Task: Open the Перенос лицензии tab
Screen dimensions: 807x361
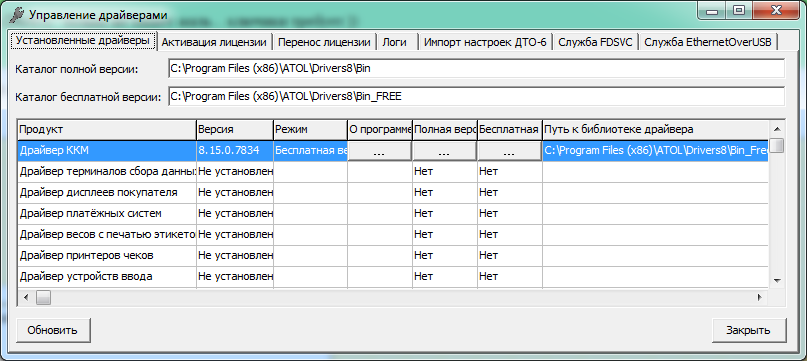Action: [324, 42]
